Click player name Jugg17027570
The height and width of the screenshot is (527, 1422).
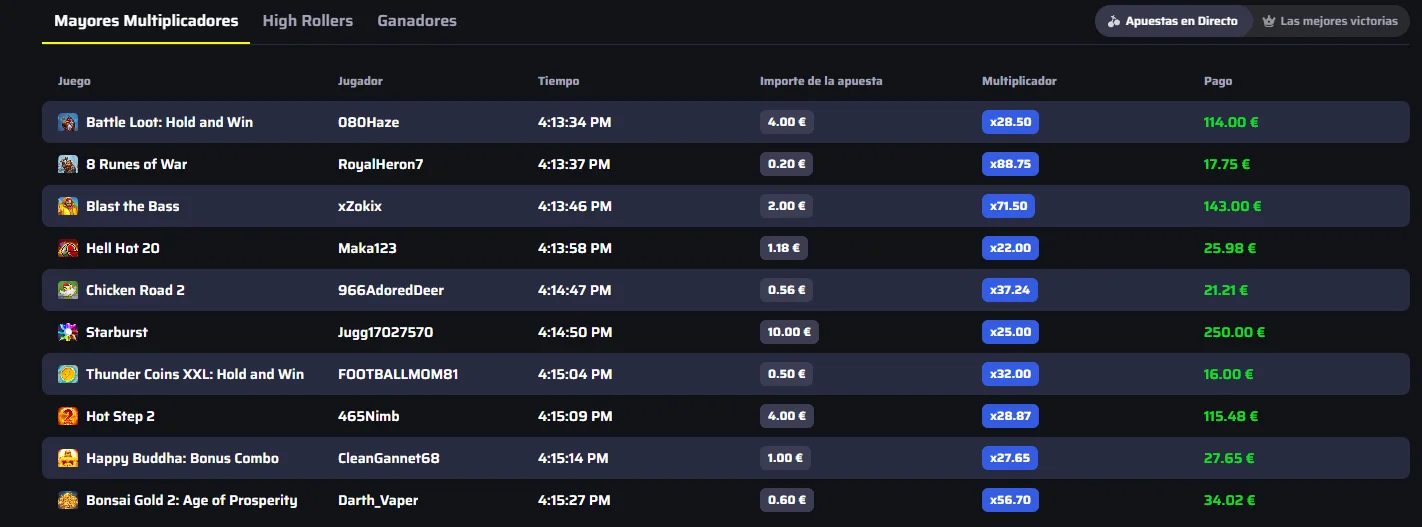(x=386, y=332)
